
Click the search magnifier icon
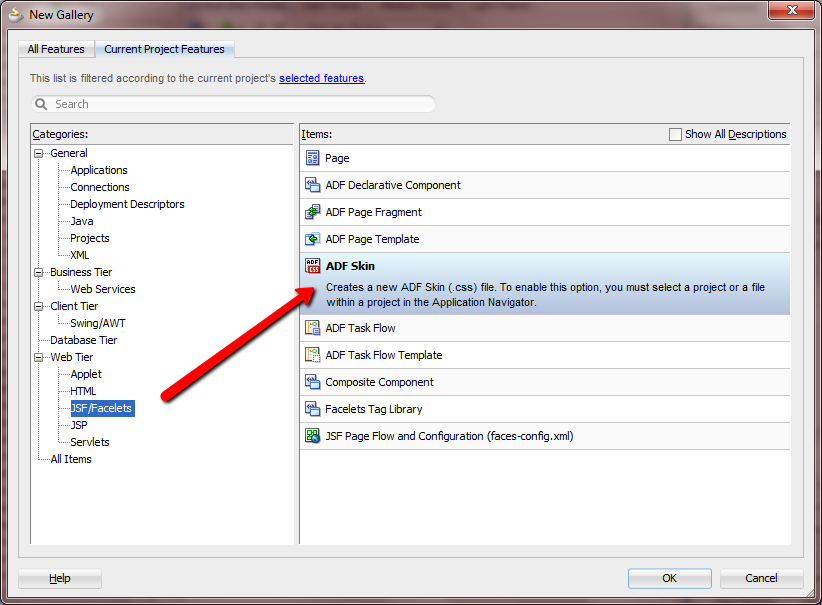click(x=41, y=104)
